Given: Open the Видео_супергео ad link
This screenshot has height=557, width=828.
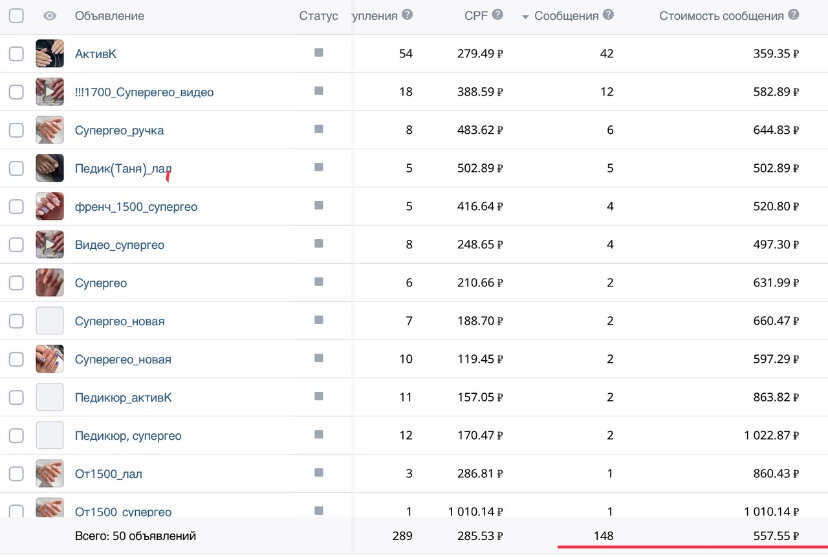Looking at the screenshot, I should (119, 245).
